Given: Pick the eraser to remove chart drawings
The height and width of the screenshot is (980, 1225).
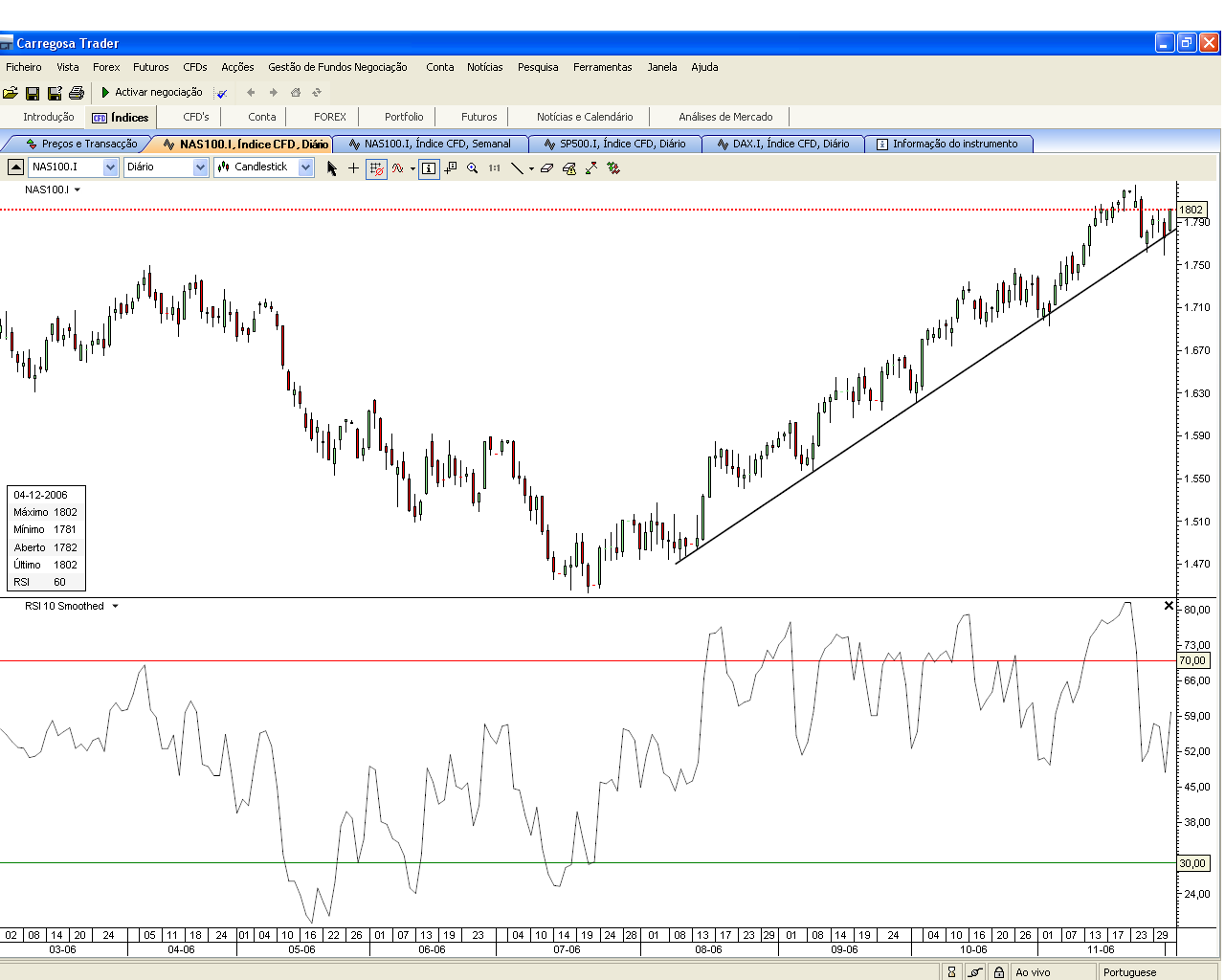Looking at the screenshot, I should tap(546, 168).
